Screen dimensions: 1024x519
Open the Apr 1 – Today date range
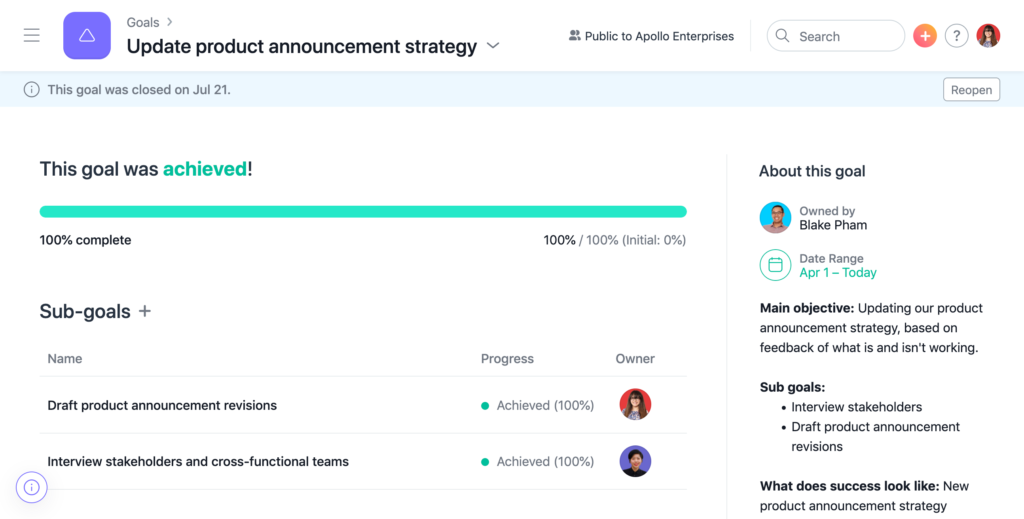(838, 273)
